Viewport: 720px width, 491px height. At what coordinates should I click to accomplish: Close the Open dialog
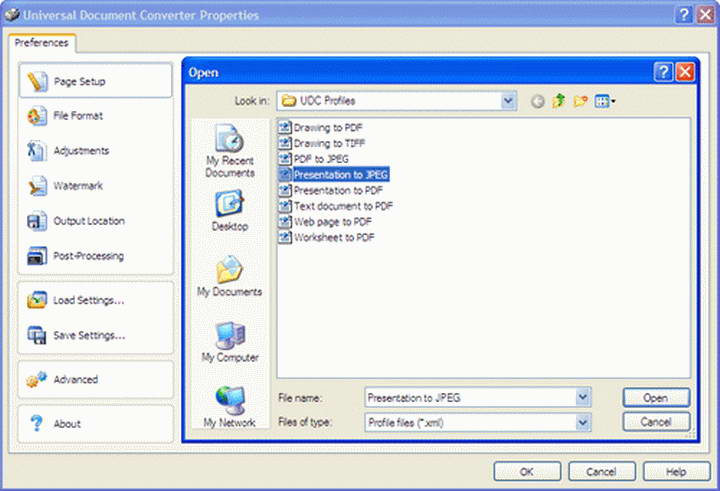coord(685,72)
